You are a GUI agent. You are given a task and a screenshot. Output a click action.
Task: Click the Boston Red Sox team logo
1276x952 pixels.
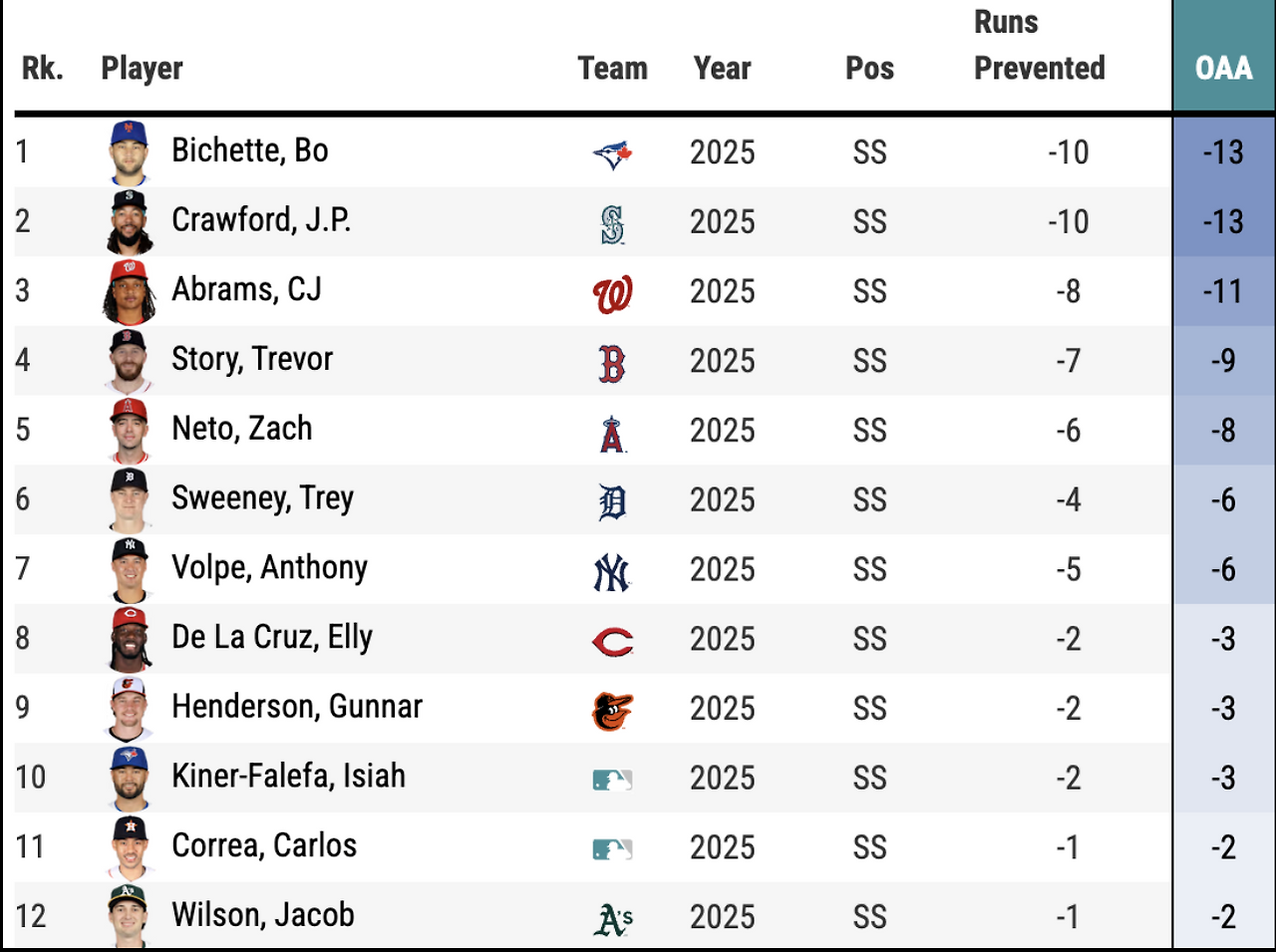click(x=612, y=363)
